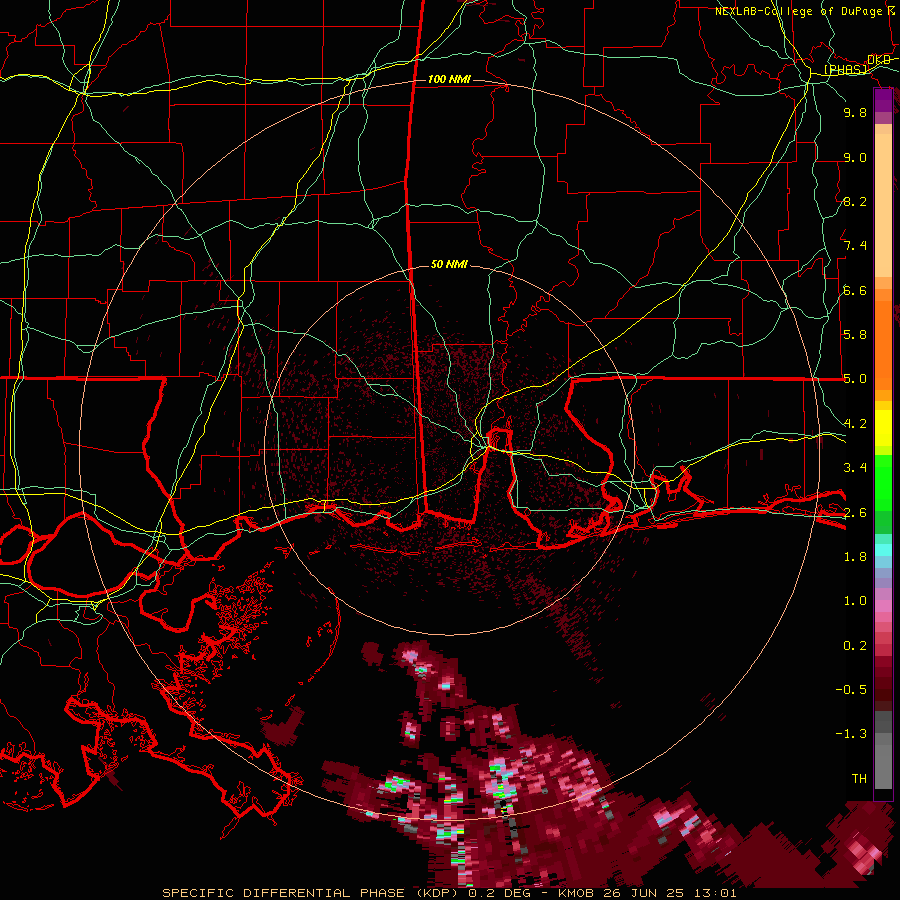Click the 100 NMI range ring label
900x900 pixels.
[x=449, y=79]
